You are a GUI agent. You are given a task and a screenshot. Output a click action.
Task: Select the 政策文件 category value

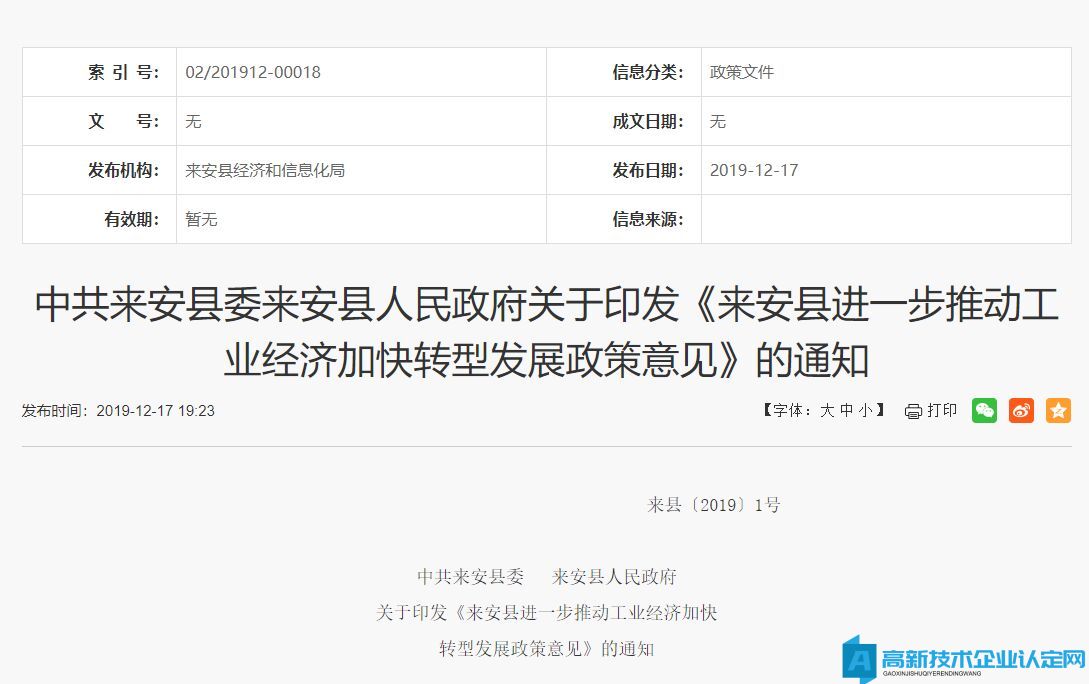click(742, 72)
